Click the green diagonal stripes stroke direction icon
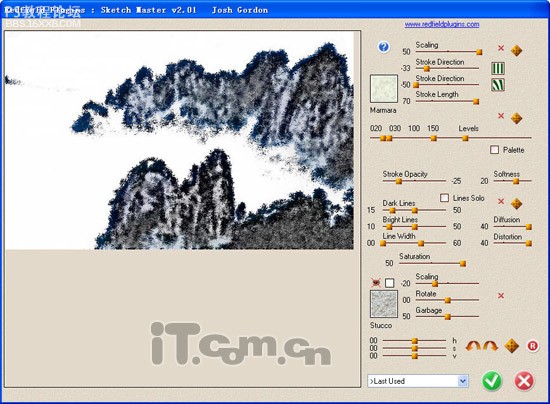This screenshot has width=550, height=404. pyautogui.click(x=498, y=85)
